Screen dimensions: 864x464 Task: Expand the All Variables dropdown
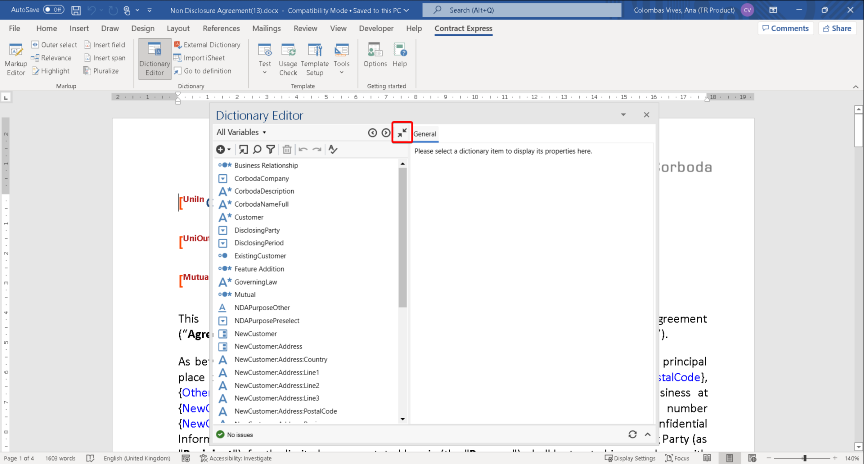[x=242, y=132]
